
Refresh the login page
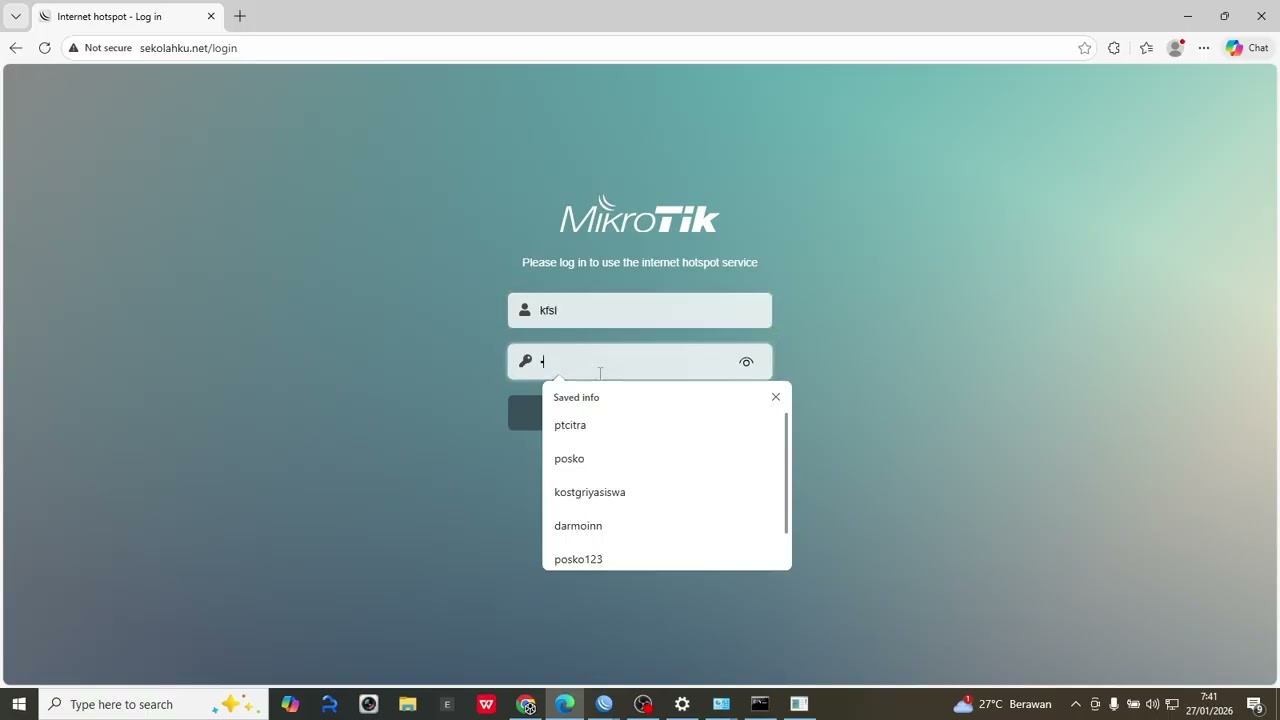click(44, 48)
